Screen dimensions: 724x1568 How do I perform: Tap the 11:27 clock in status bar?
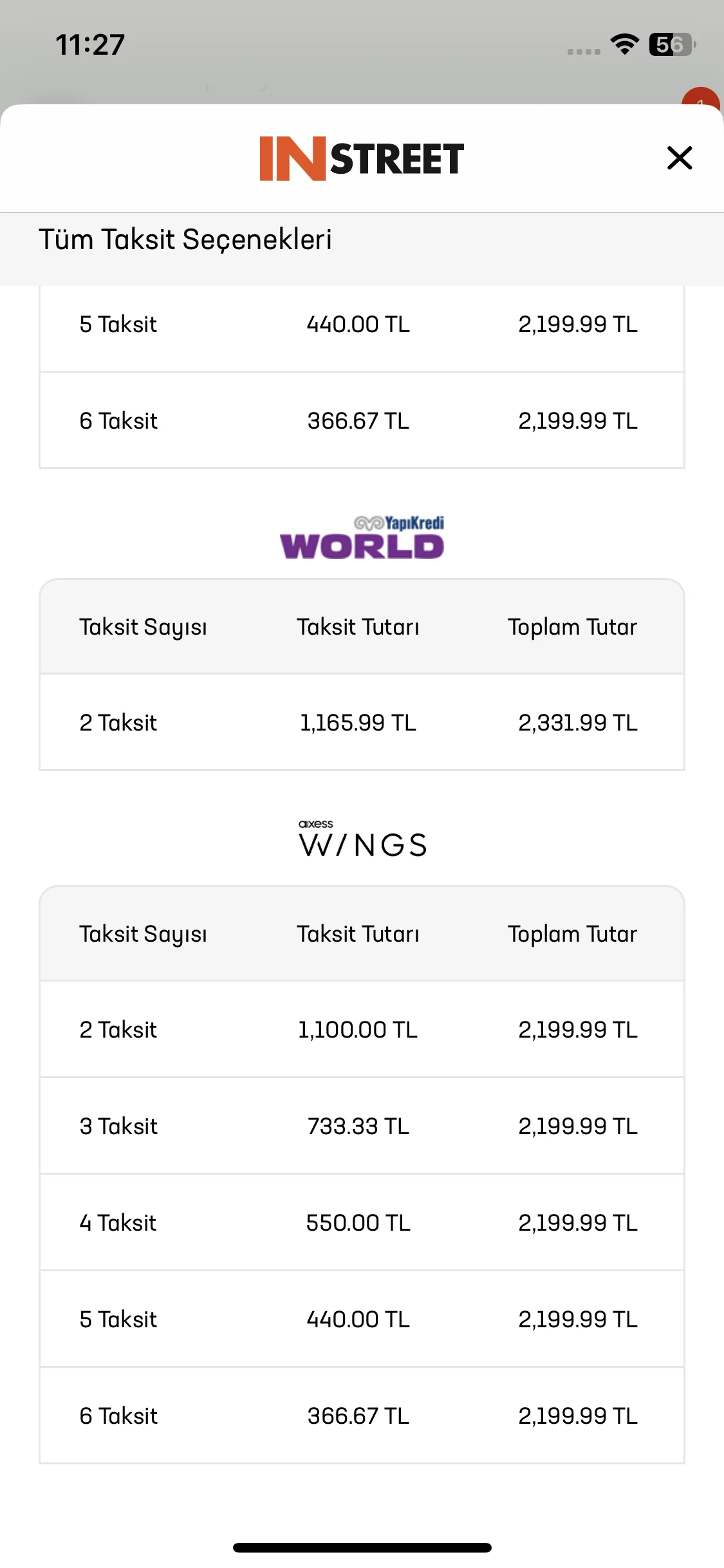click(x=90, y=44)
